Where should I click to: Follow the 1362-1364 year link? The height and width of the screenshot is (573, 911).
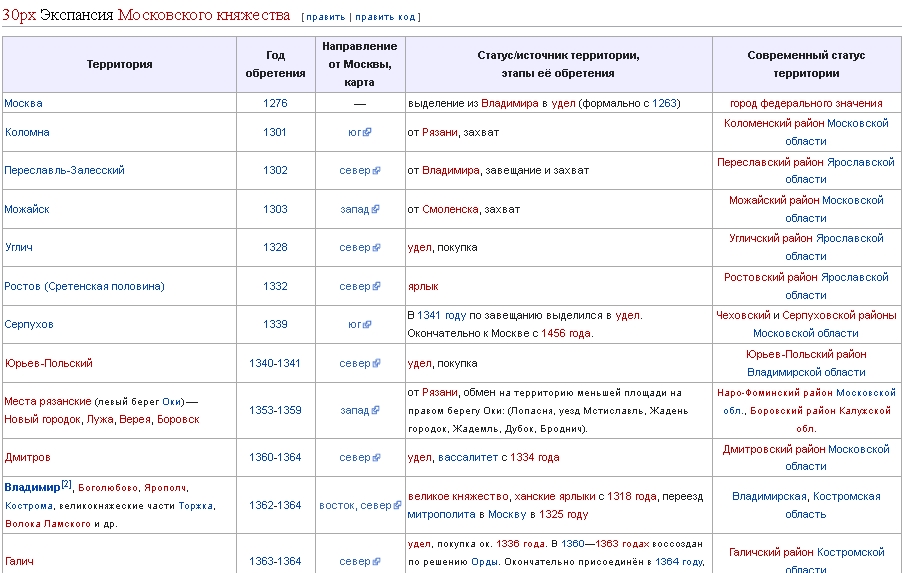click(x=275, y=506)
